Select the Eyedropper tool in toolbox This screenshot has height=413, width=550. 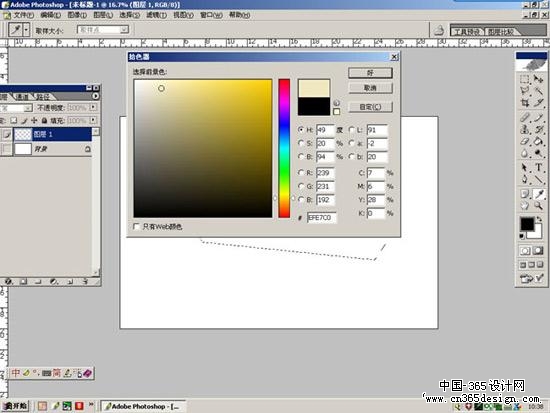click(x=538, y=194)
